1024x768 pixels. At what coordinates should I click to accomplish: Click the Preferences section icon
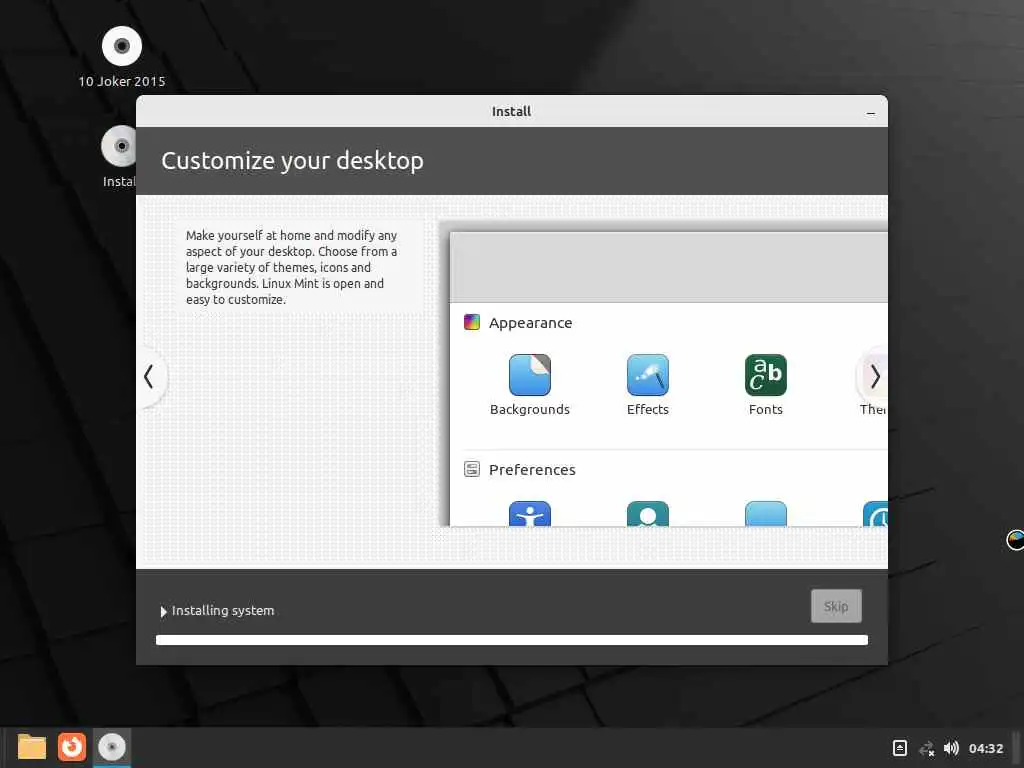[472, 469]
